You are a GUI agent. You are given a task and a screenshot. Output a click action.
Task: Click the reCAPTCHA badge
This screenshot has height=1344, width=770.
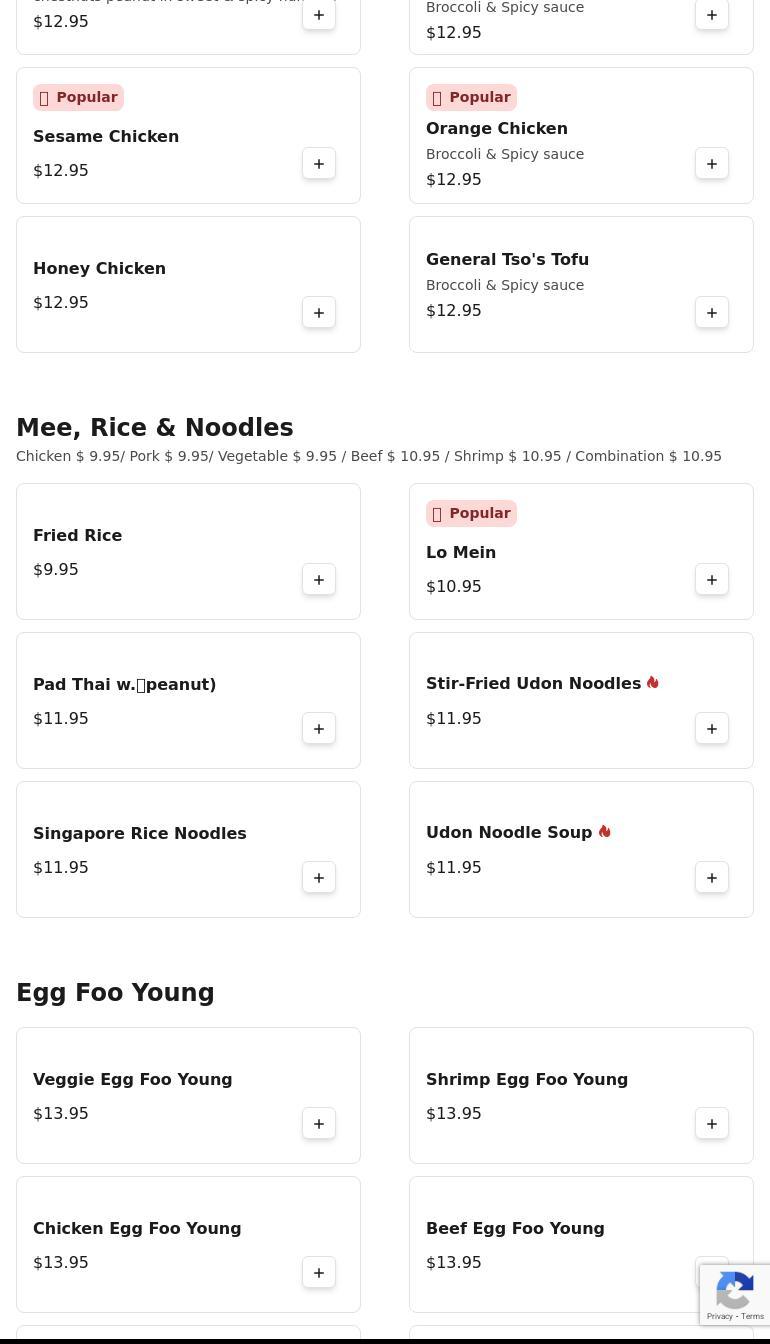(x=735, y=1295)
